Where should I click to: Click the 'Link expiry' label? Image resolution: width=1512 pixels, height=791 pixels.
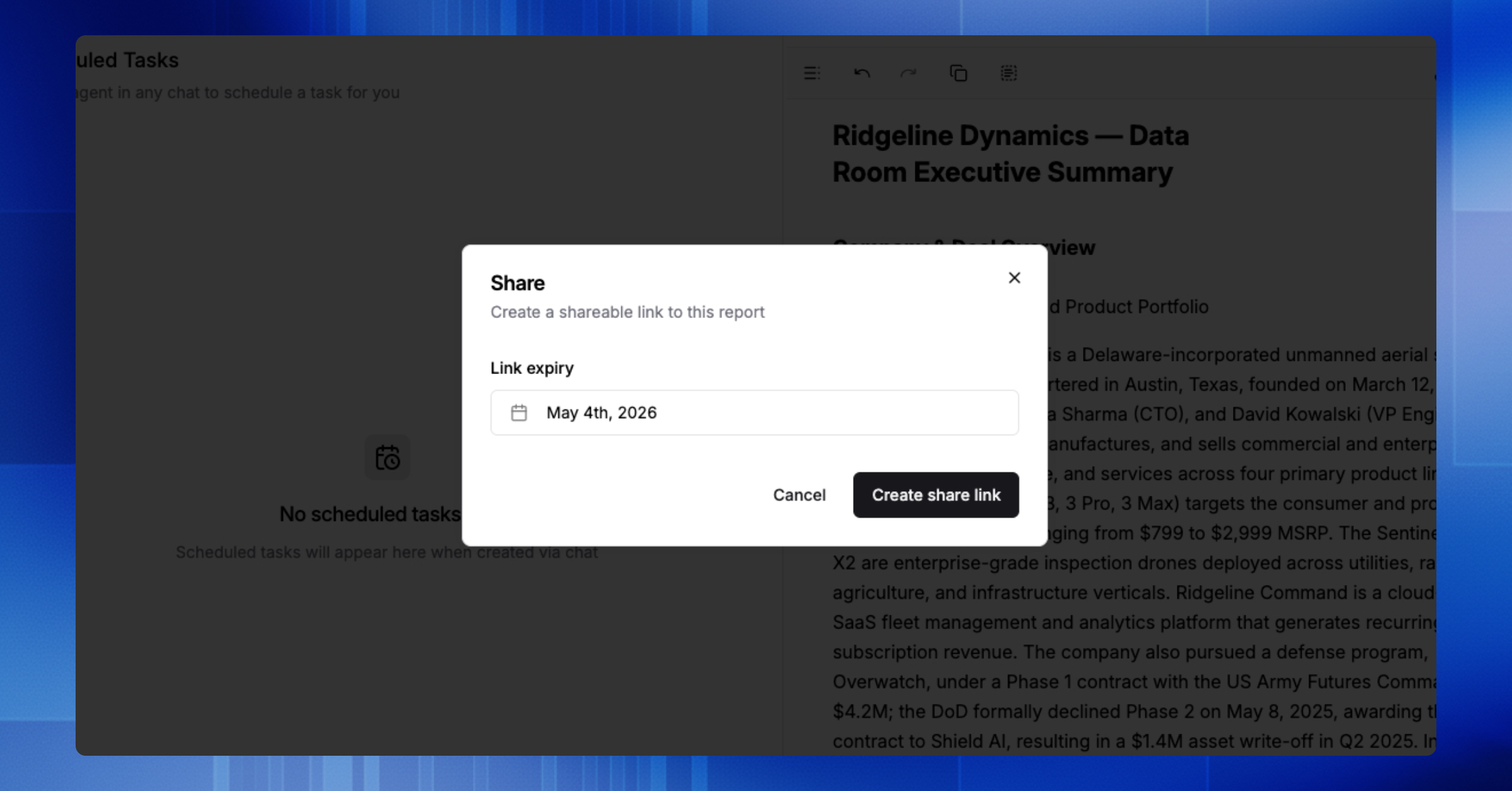pyautogui.click(x=532, y=368)
